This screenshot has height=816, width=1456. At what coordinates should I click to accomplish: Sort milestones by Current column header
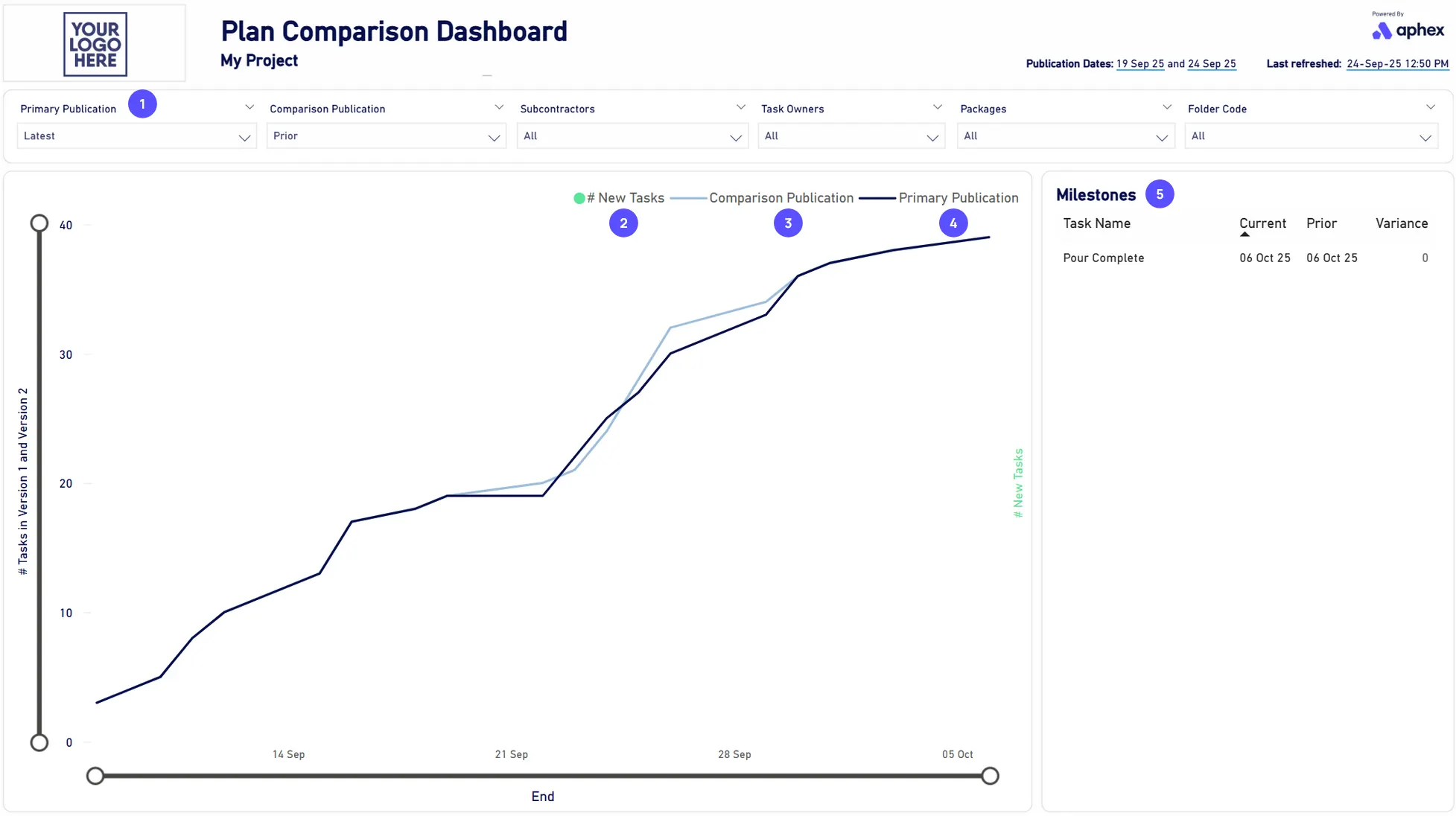point(1262,223)
